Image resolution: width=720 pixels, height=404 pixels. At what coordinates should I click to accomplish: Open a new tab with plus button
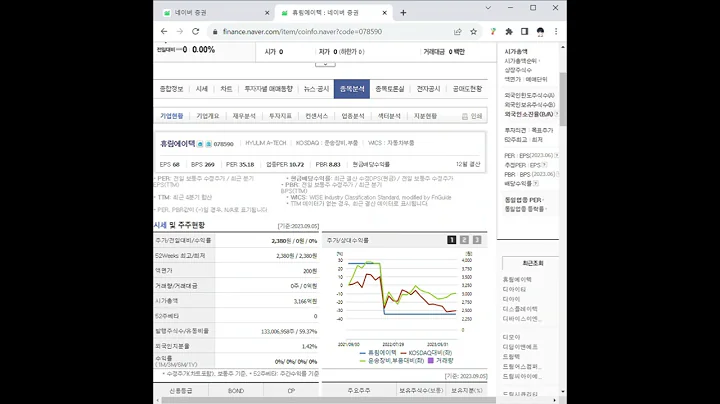click(403, 13)
